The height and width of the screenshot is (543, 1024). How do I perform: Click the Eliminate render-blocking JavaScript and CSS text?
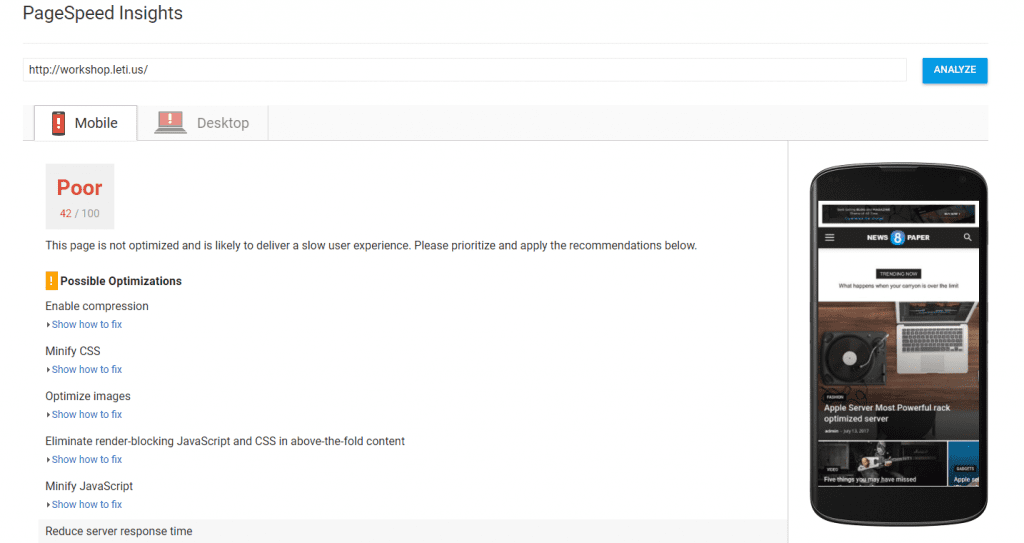[x=225, y=441]
